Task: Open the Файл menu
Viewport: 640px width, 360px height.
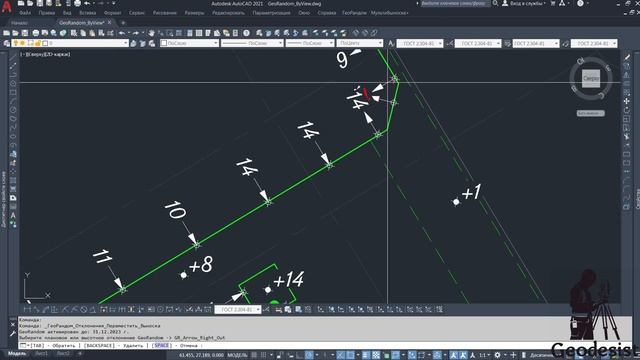Action: tap(25, 13)
